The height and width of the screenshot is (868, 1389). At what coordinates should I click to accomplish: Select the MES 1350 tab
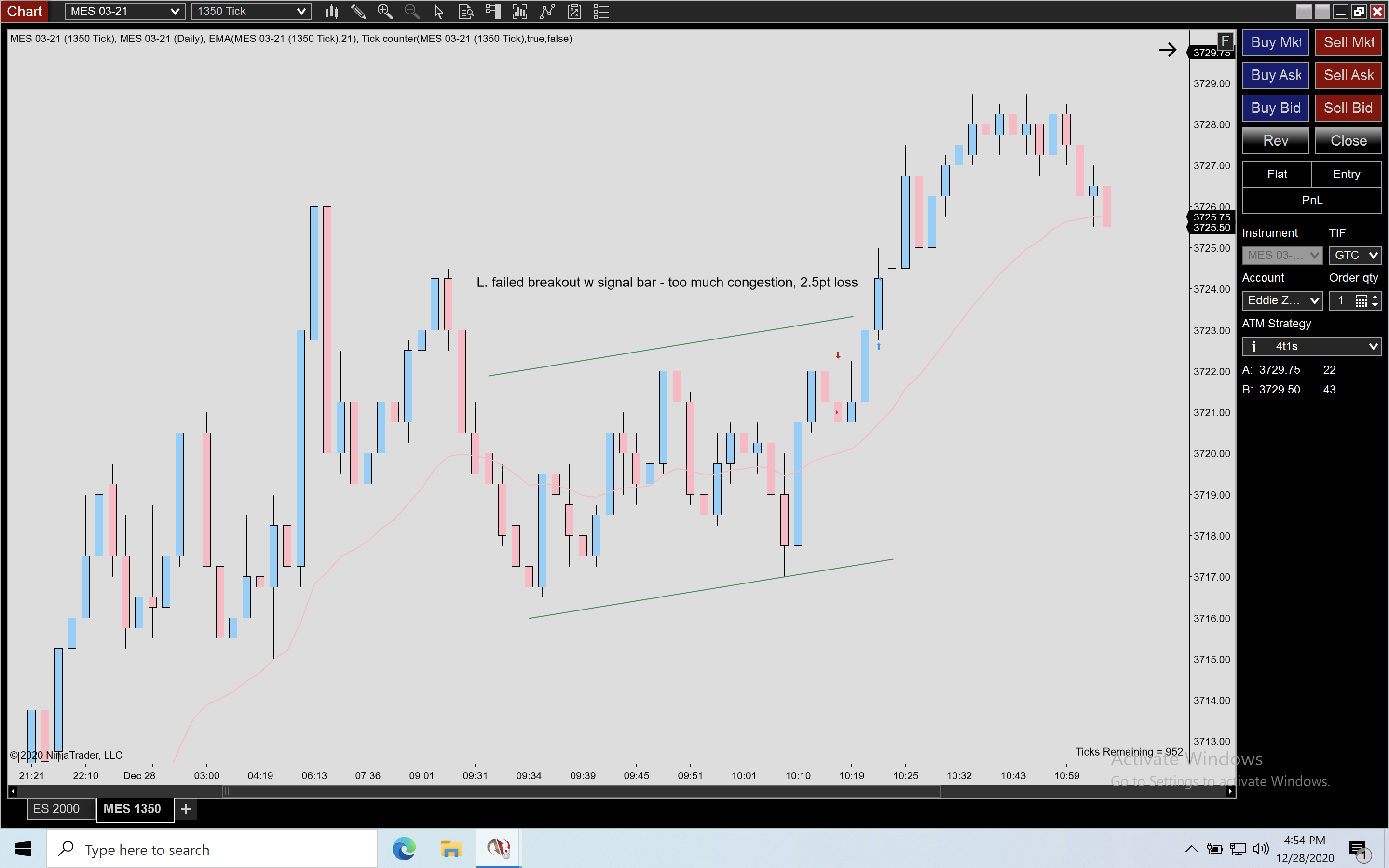136,809
